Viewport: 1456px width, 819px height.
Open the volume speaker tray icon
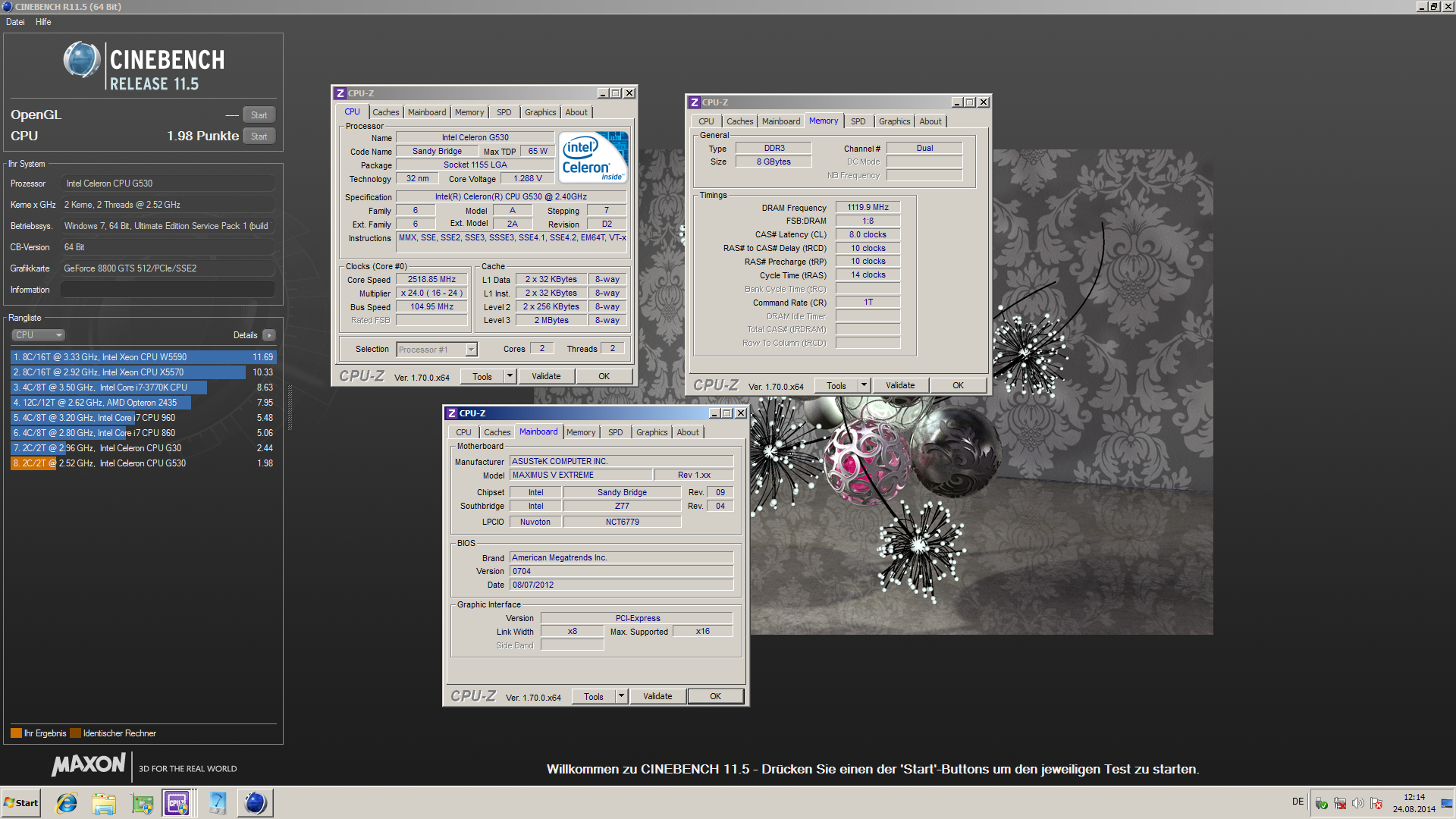coord(1358,804)
